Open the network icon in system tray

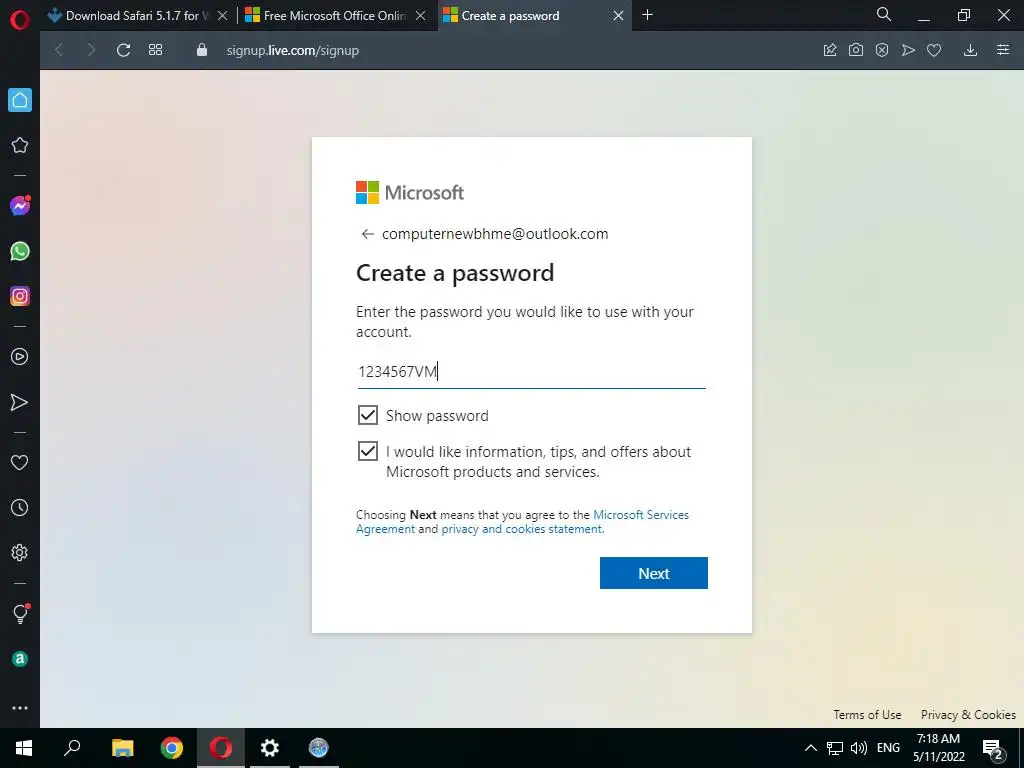pyautogui.click(x=835, y=748)
